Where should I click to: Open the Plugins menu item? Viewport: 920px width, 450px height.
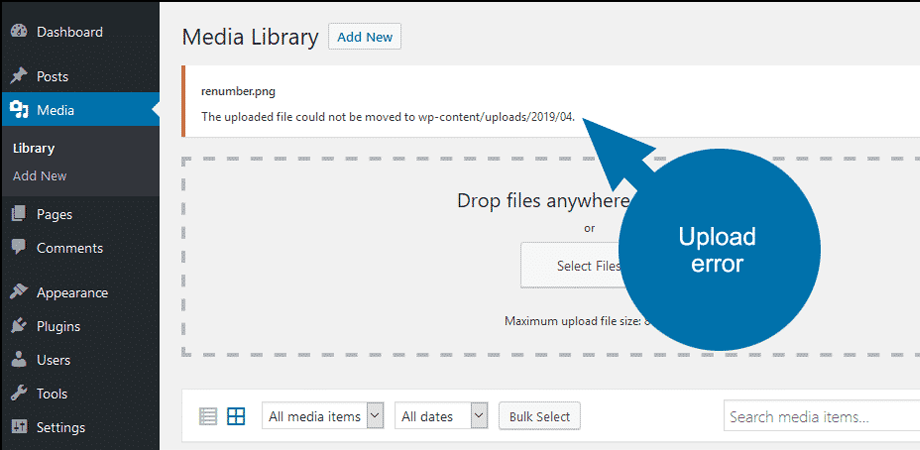[x=80, y=326]
